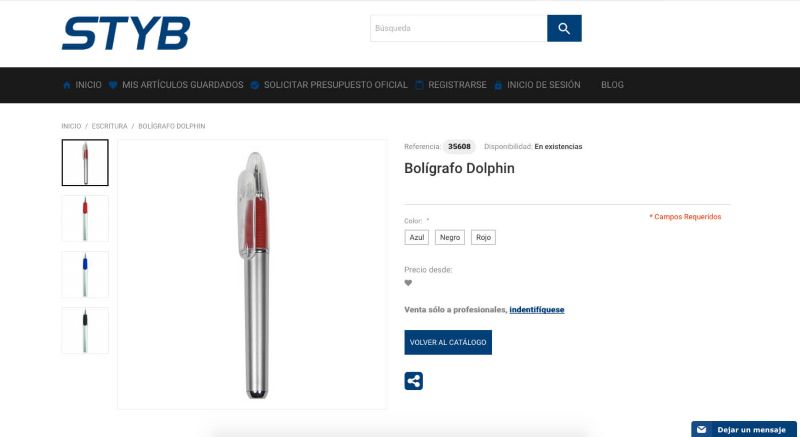Open the BLOG menu item
800x437 pixels.
coord(612,85)
